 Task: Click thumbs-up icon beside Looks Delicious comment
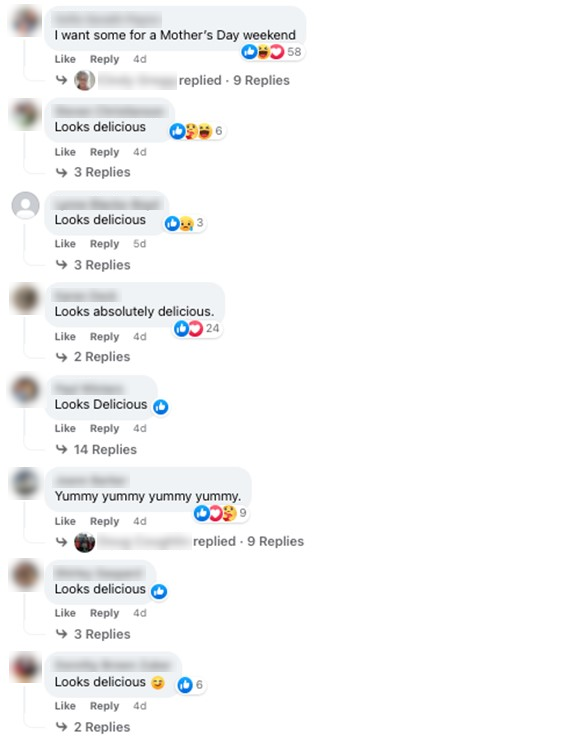pyautogui.click(x=161, y=406)
